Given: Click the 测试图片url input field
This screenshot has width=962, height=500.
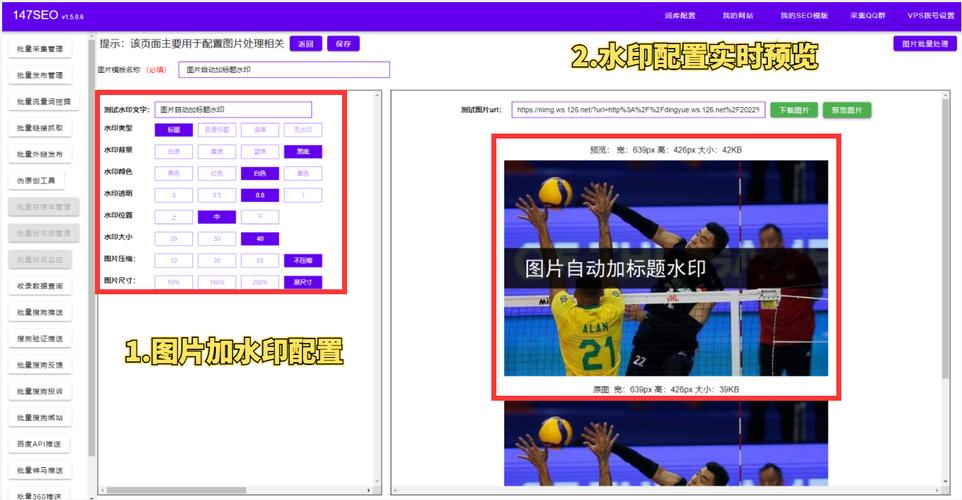Looking at the screenshot, I should tap(638, 110).
